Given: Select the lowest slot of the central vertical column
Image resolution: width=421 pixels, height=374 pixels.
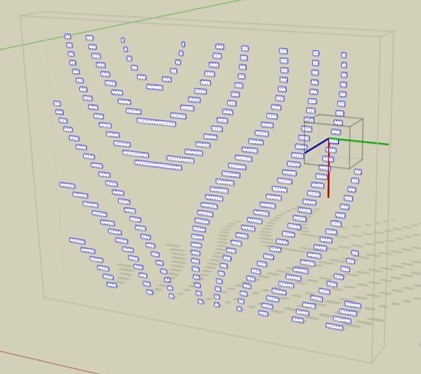Looking at the screenshot, I should coord(200,301).
